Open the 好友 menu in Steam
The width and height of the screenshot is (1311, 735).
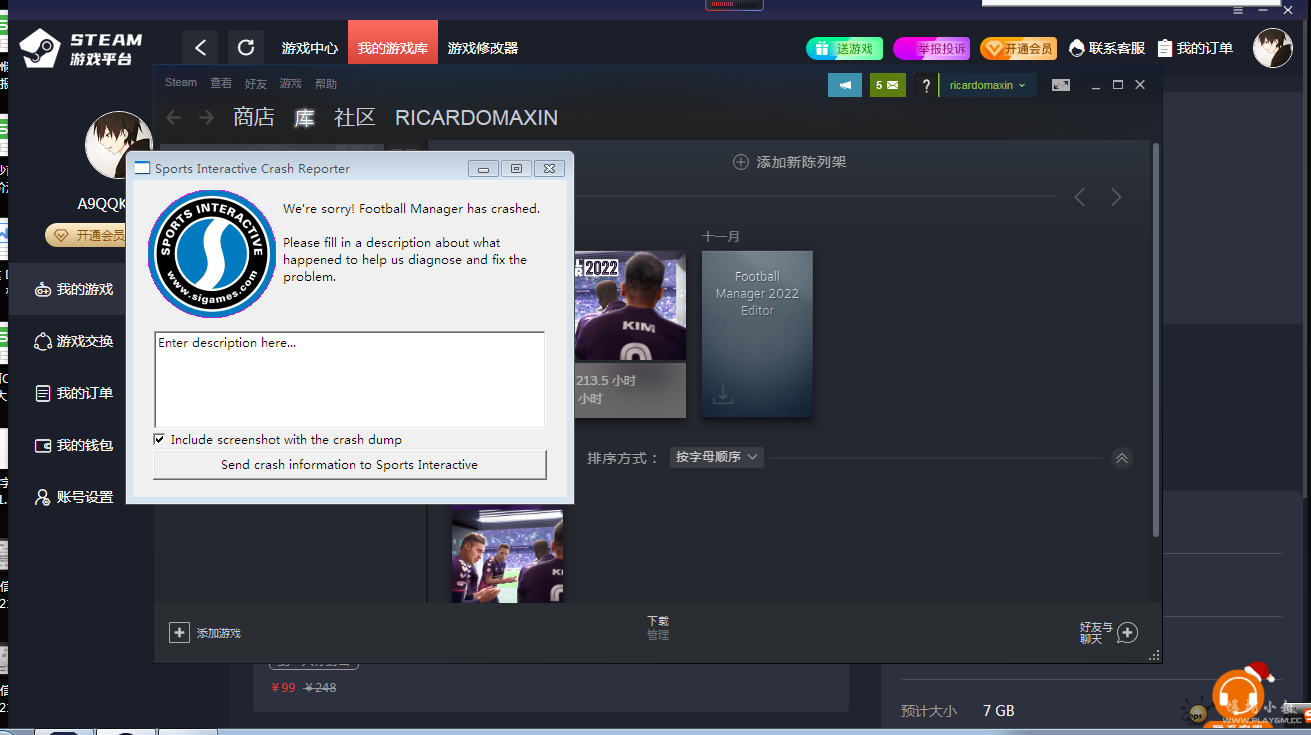click(x=256, y=83)
